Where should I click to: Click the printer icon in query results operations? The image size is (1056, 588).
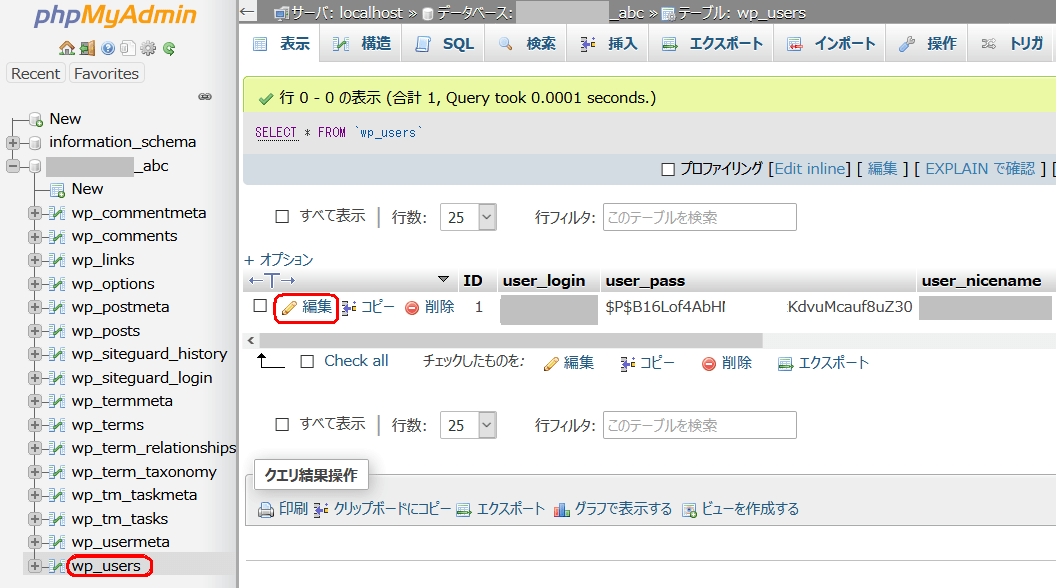[266, 510]
